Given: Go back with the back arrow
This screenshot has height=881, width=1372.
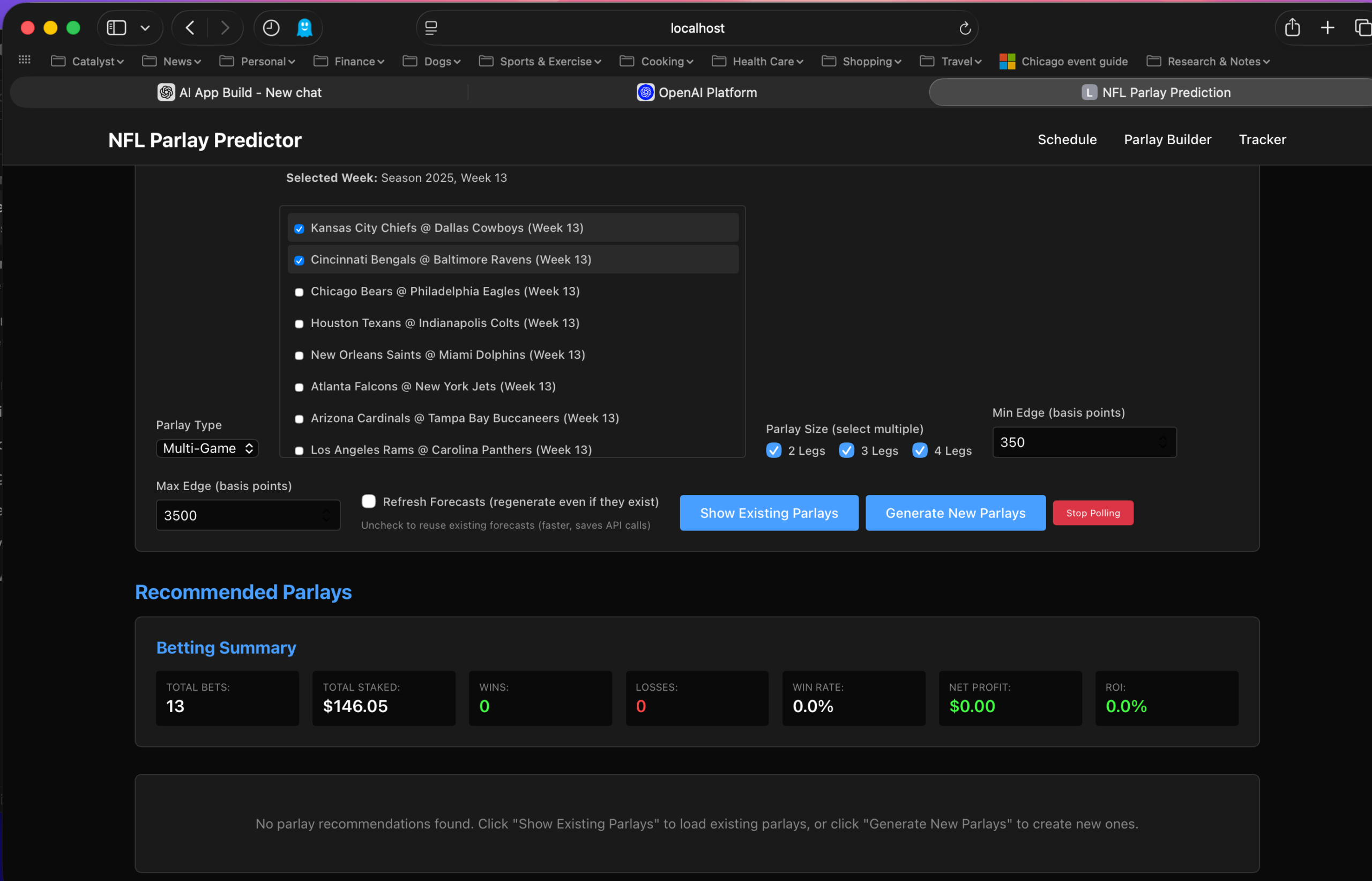Looking at the screenshot, I should pyautogui.click(x=190, y=27).
